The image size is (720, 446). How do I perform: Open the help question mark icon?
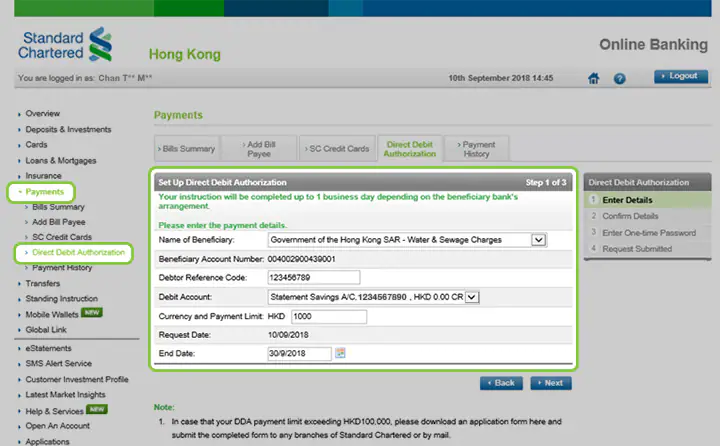(x=619, y=78)
